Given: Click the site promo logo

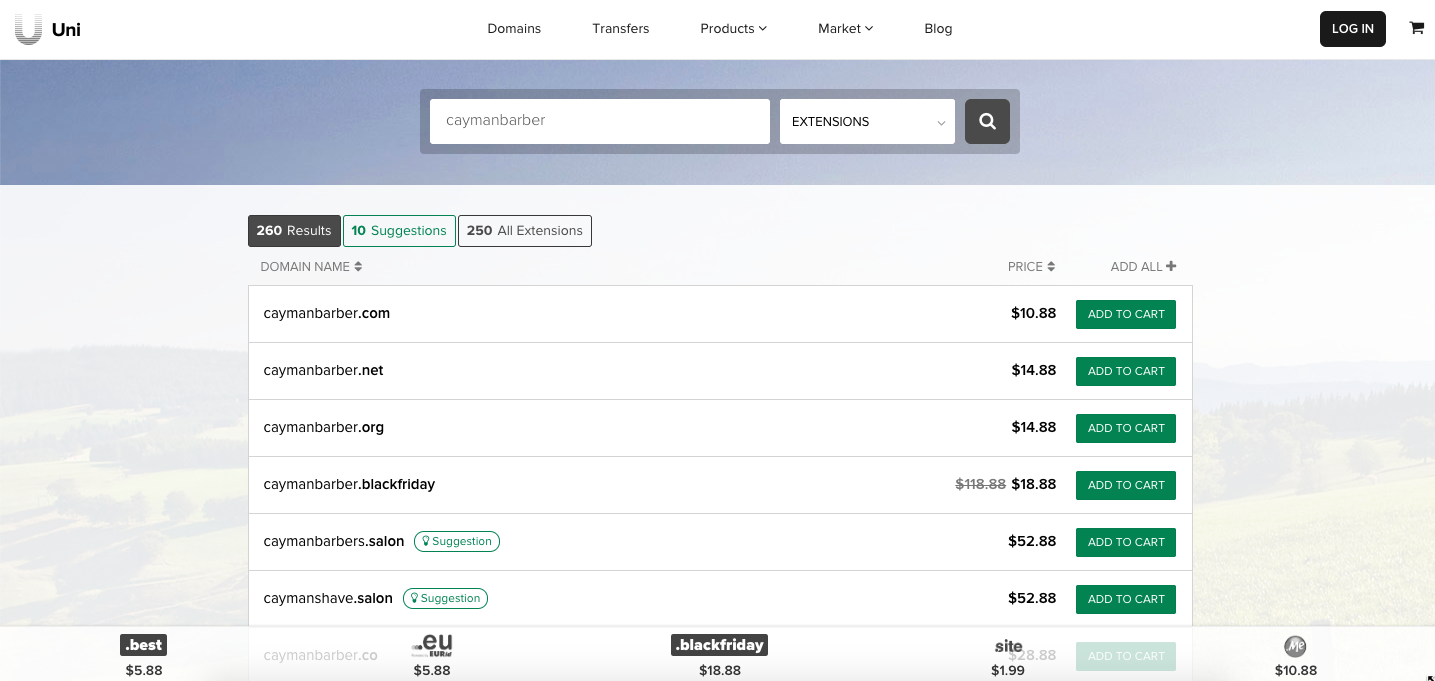Looking at the screenshot, I should click(1008, 646).
